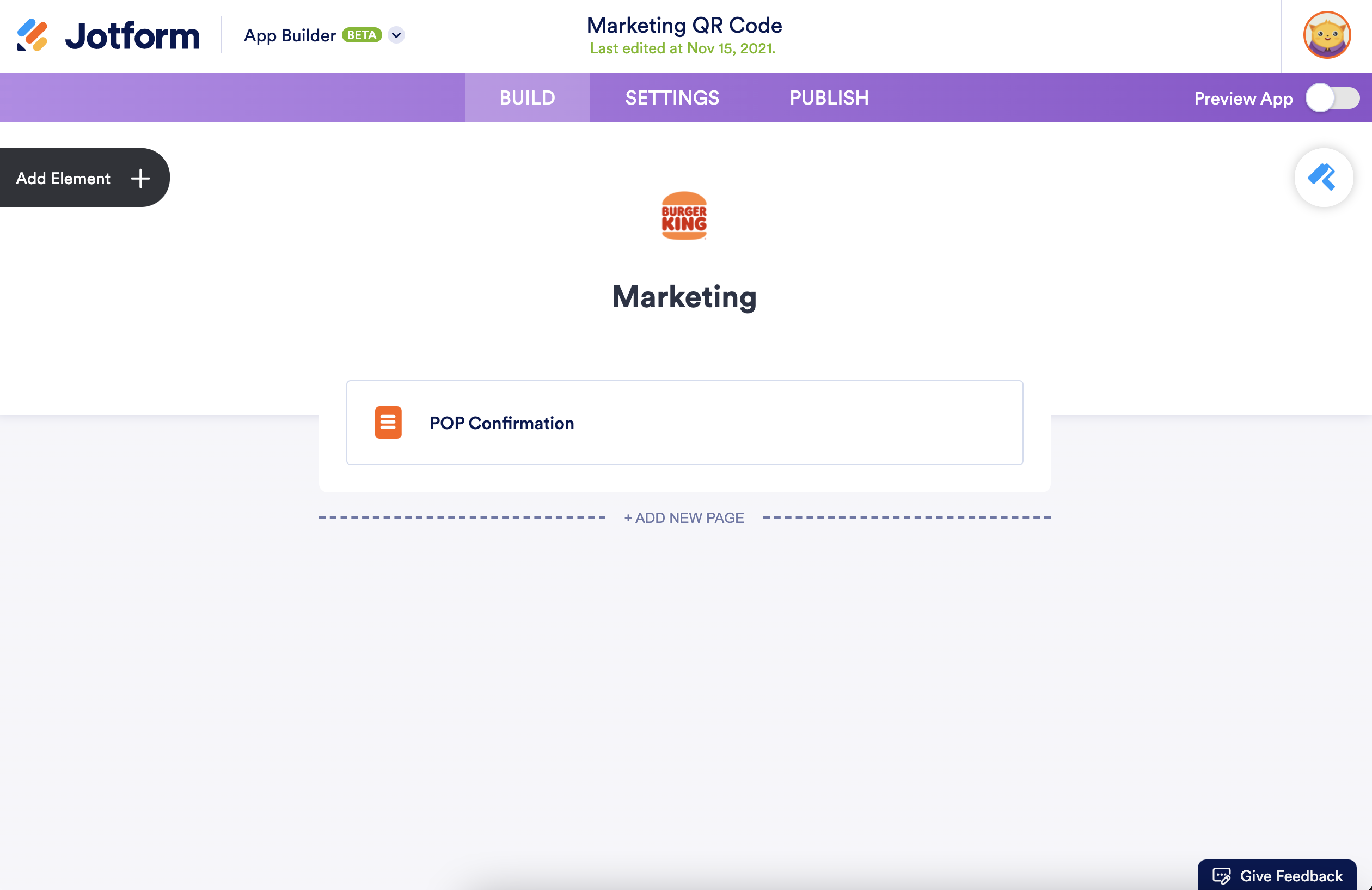Click the Add Element button

point(63,178)
